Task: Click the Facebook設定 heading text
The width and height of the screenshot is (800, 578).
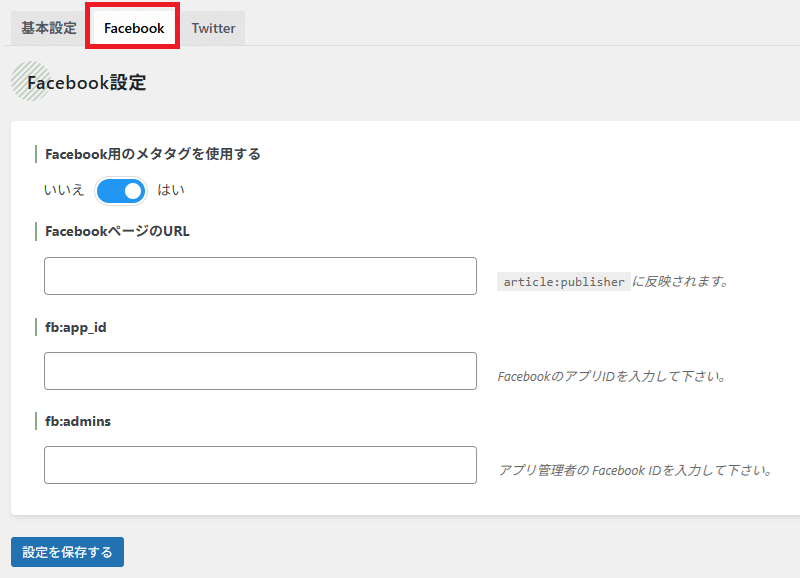Action: pos(87,83)
